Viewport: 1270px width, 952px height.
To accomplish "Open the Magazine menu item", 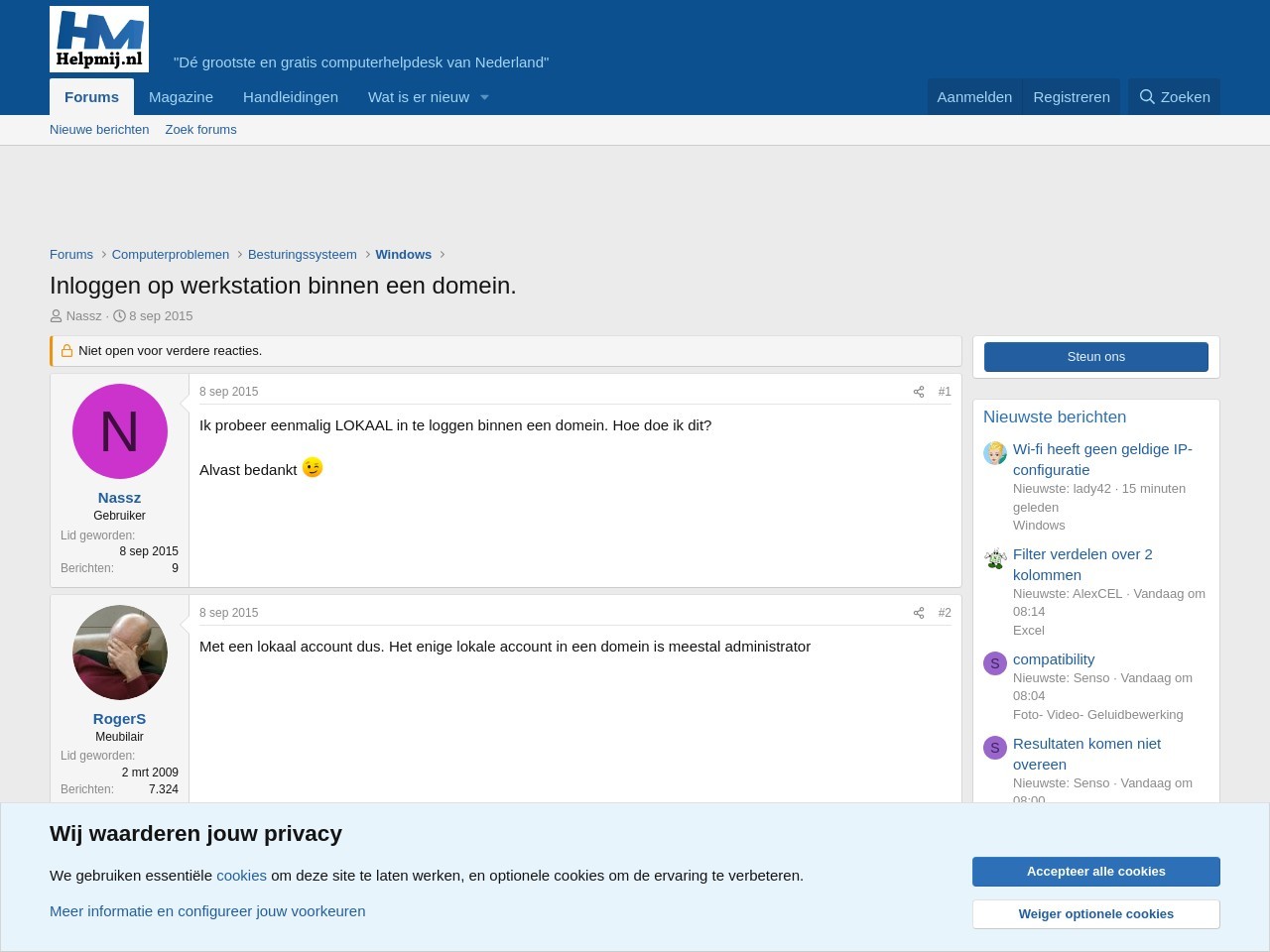I will 181,97.
